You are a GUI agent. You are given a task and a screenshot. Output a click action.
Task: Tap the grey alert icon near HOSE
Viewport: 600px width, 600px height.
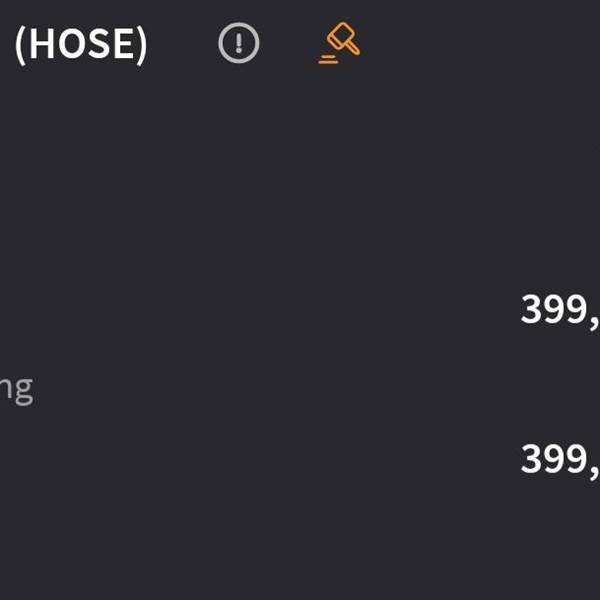(x=239, y=43)
